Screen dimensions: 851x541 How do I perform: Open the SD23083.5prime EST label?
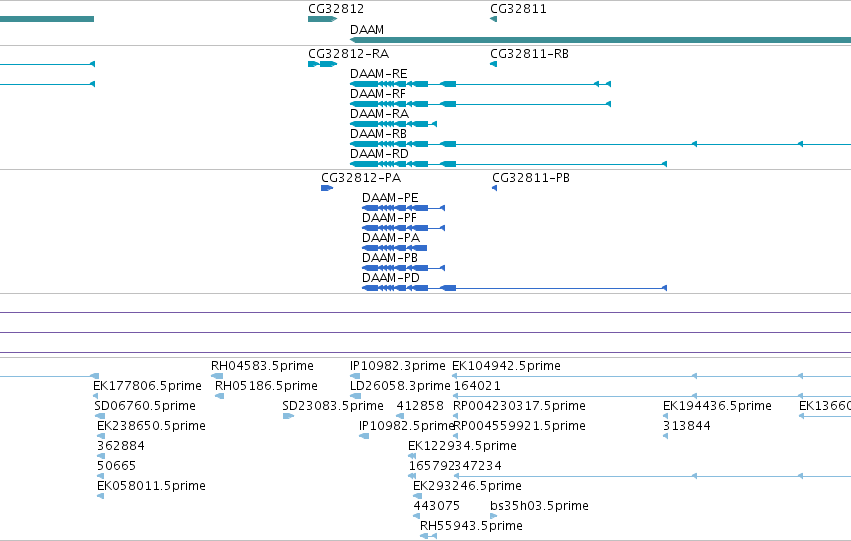333,406
